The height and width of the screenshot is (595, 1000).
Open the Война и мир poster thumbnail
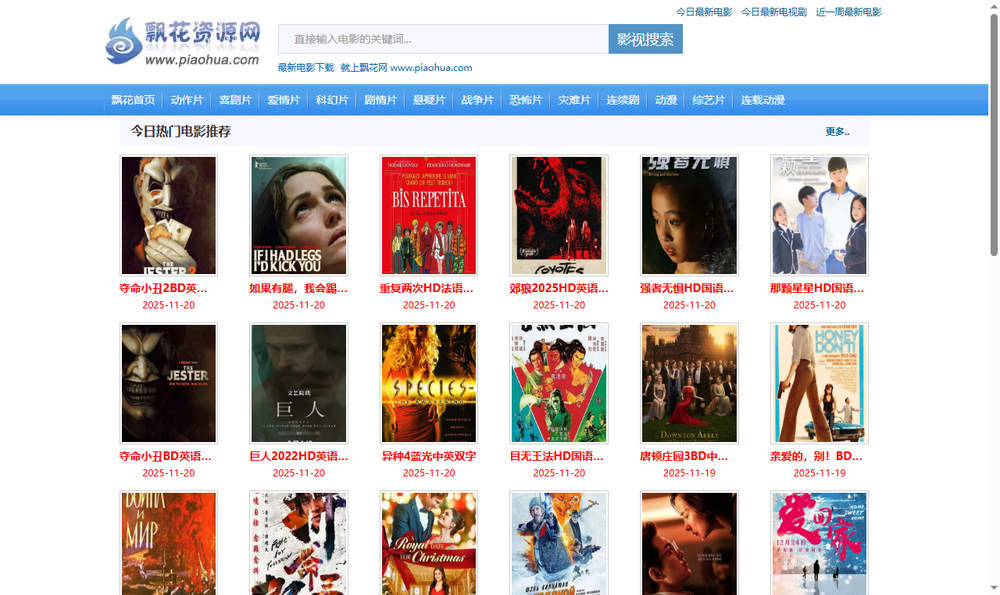point(168,543)
